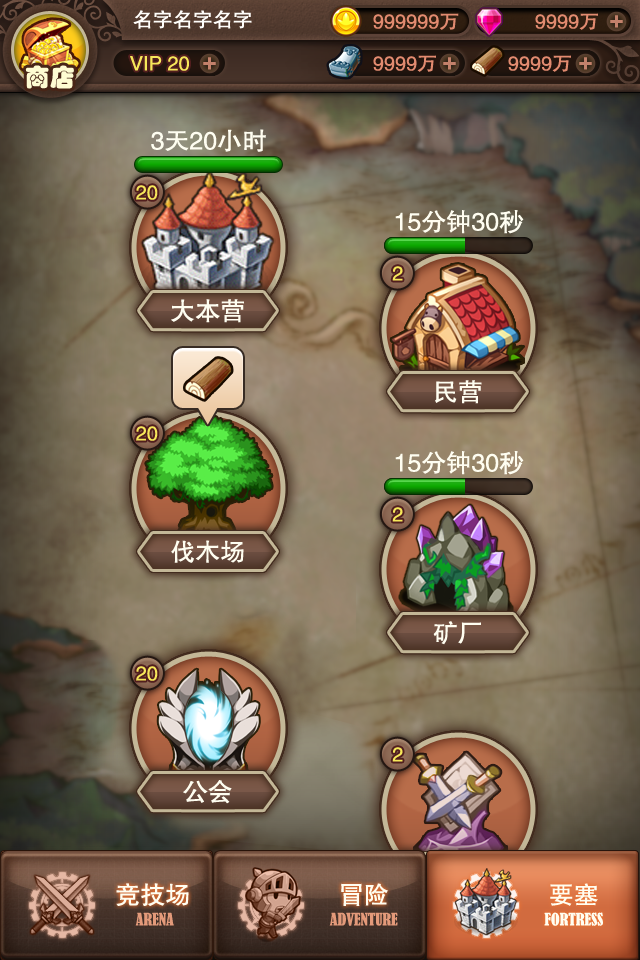Add stone resource via its plus button

pyautogui.click(x=450, y=64)
